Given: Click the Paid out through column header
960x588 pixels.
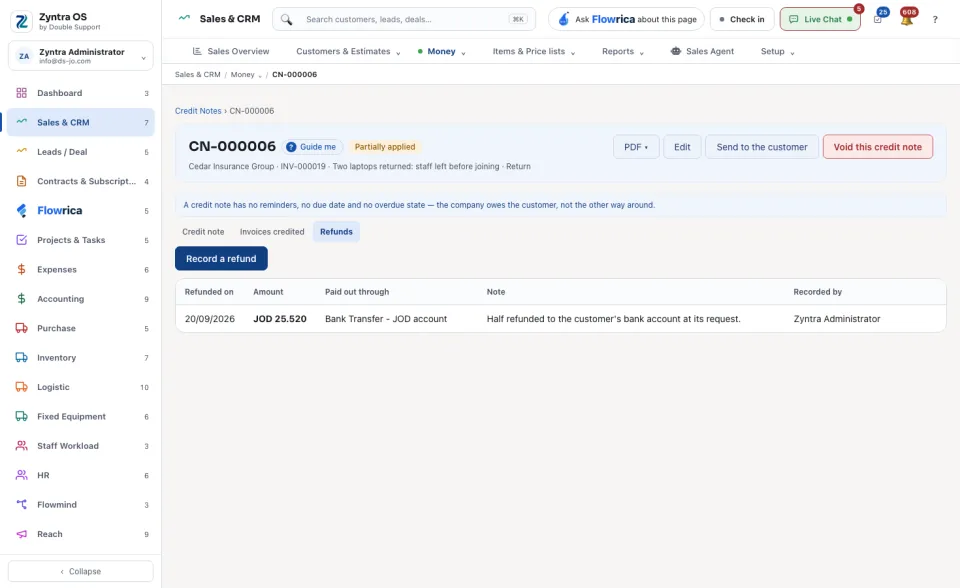Looking at the screenshot, I should pyautogui.click(x=357, y=292).
